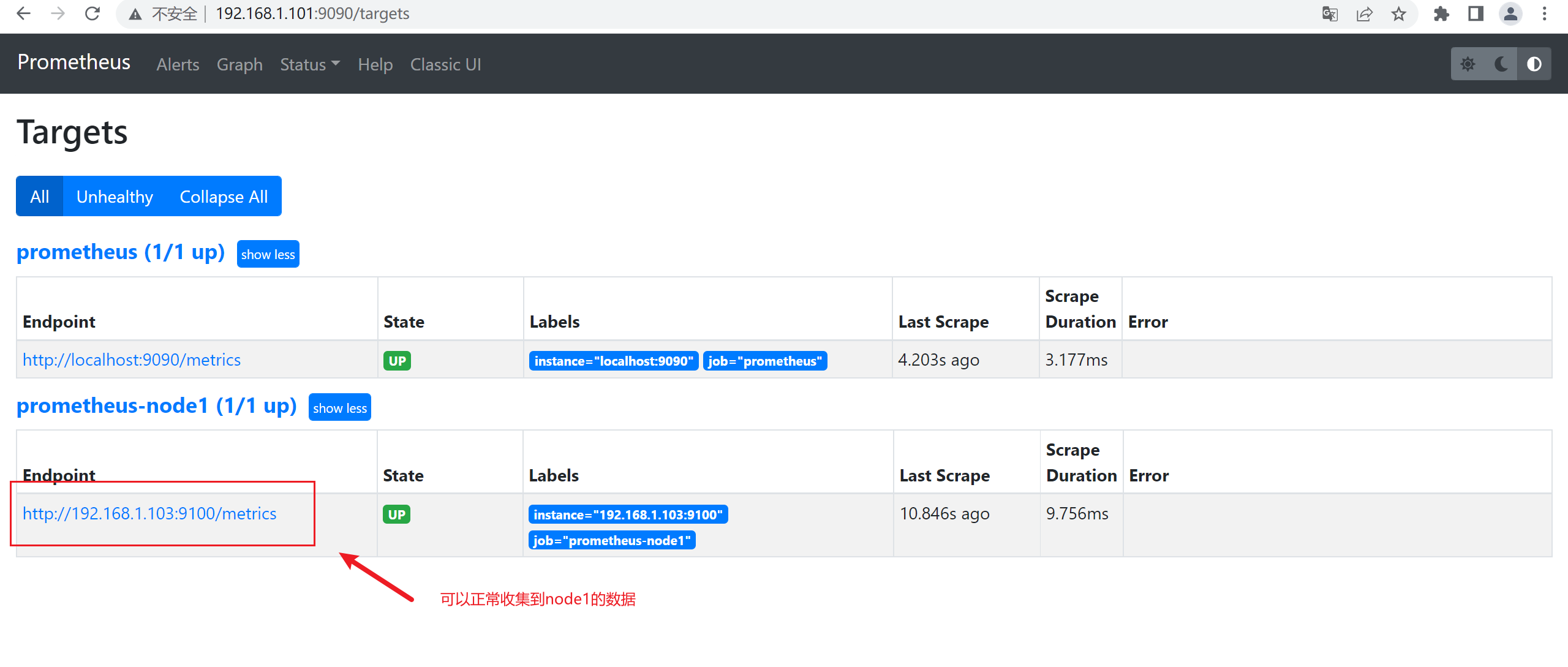Click 9.756ms scrape duration value
This screenshot has height=667, width=1568.
point(1077,514)
